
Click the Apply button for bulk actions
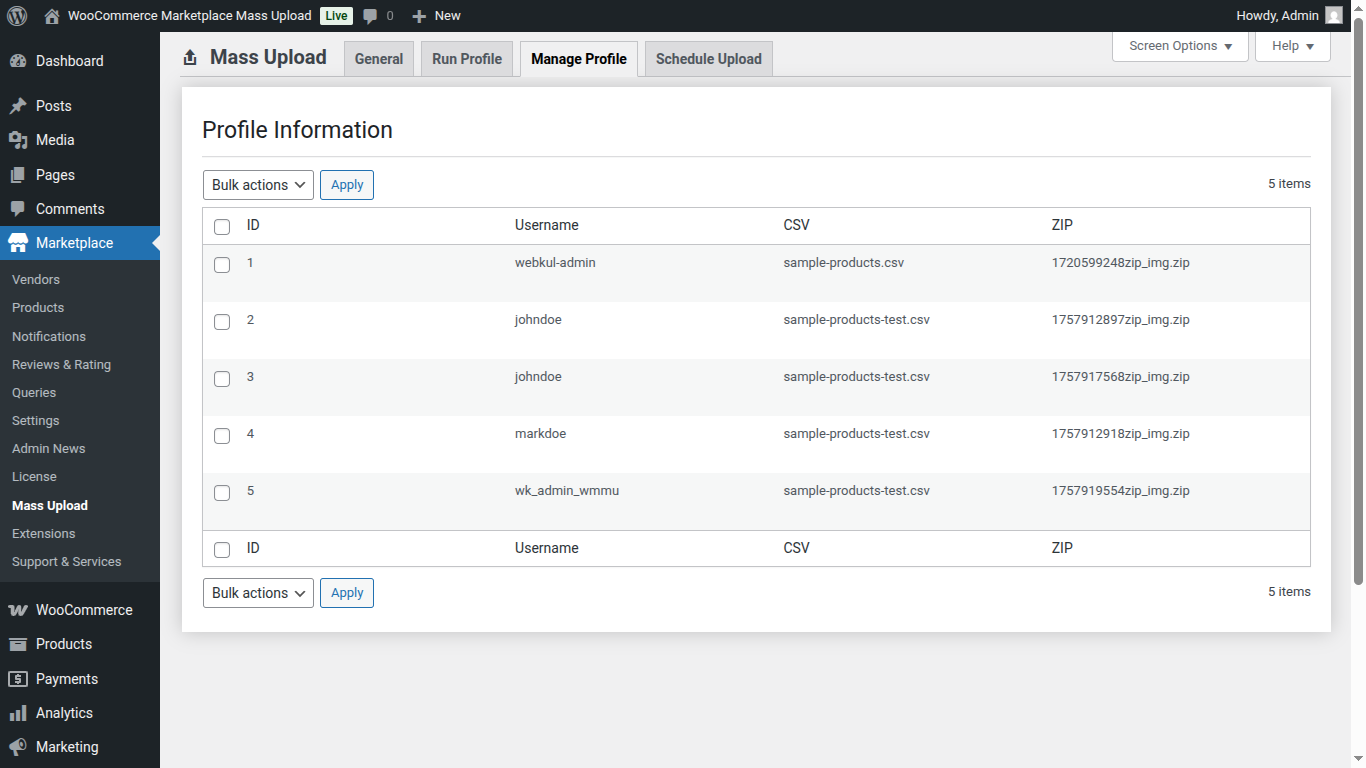(x=347, y=184)
